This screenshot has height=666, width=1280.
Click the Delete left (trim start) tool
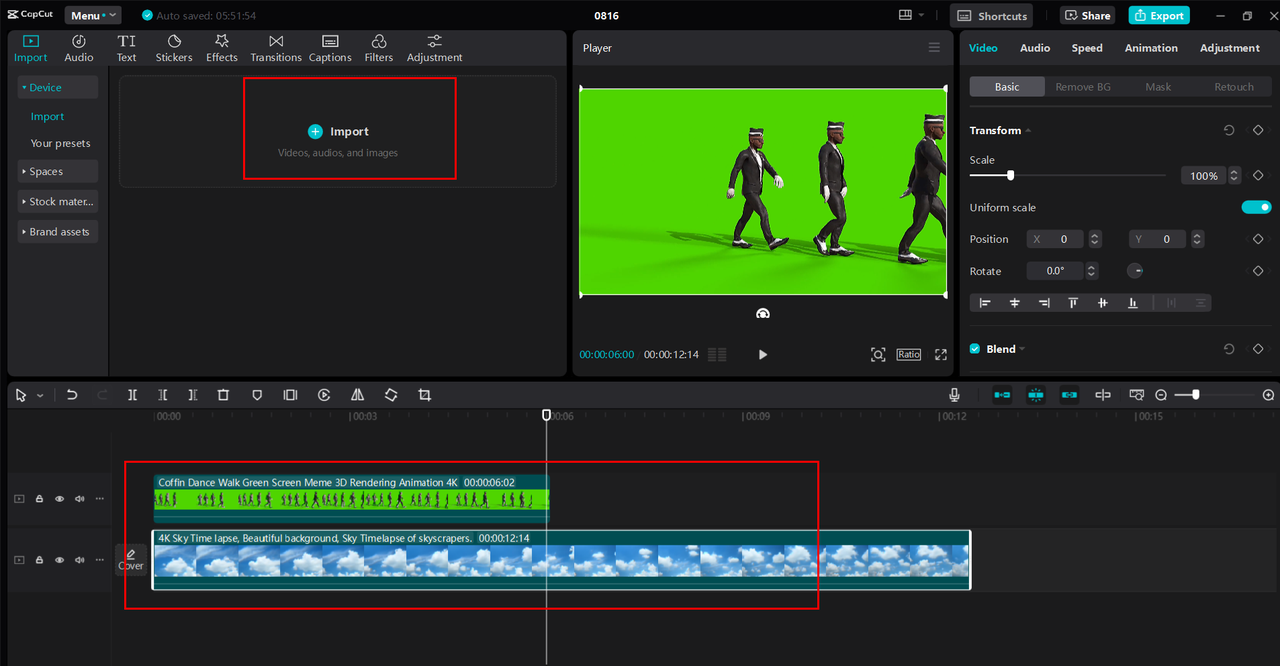point(163,395)
